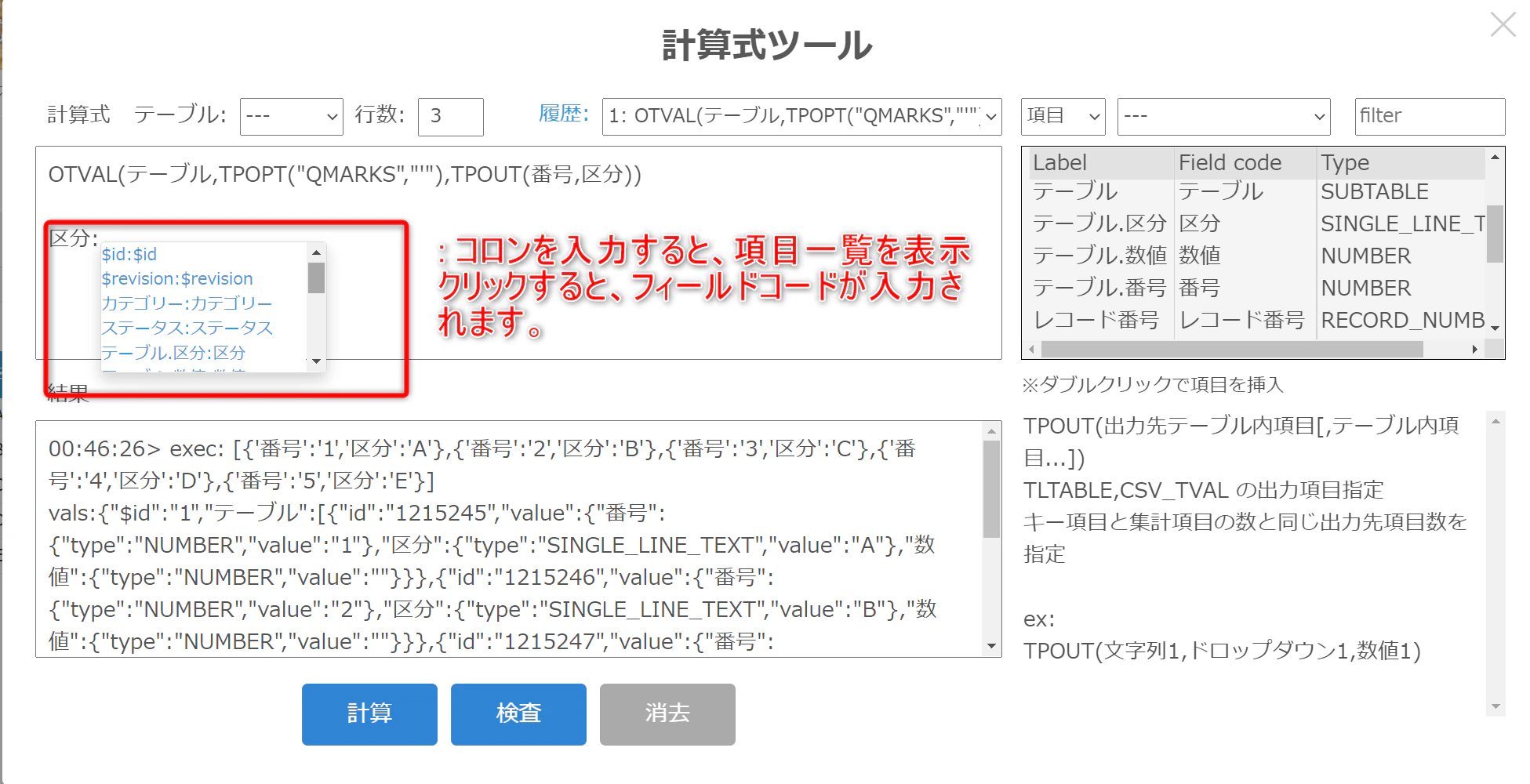This screenshot has width=1530, height=784.
Task: Click the 計算 button
Action: point(369,714)
